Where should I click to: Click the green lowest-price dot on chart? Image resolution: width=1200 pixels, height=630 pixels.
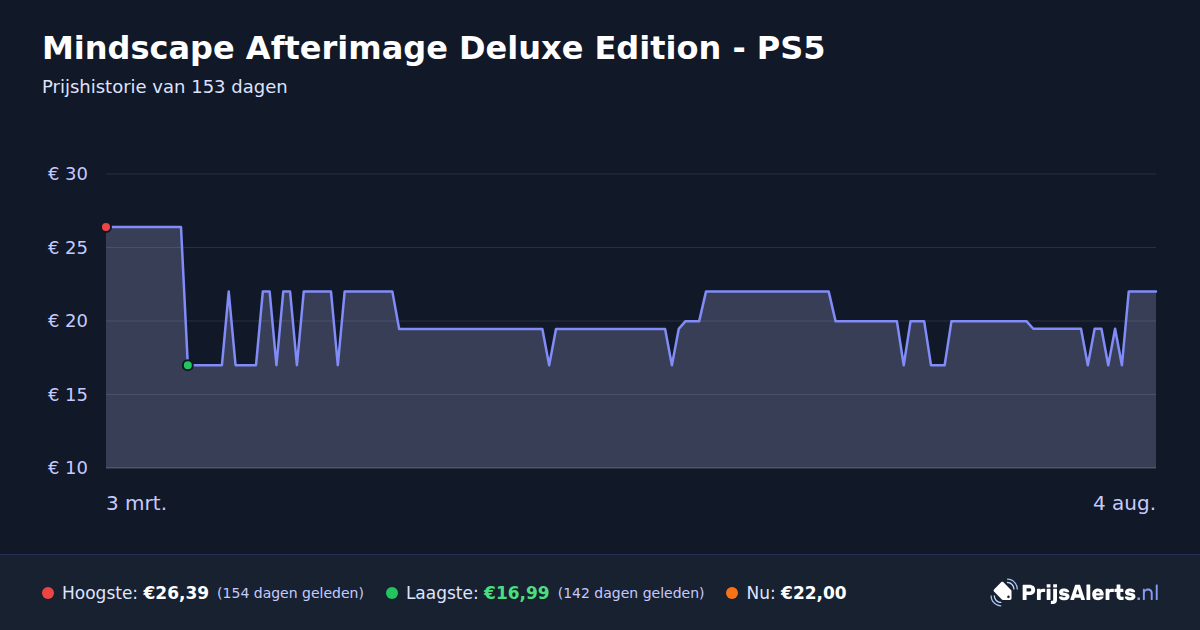pos(187,365)
